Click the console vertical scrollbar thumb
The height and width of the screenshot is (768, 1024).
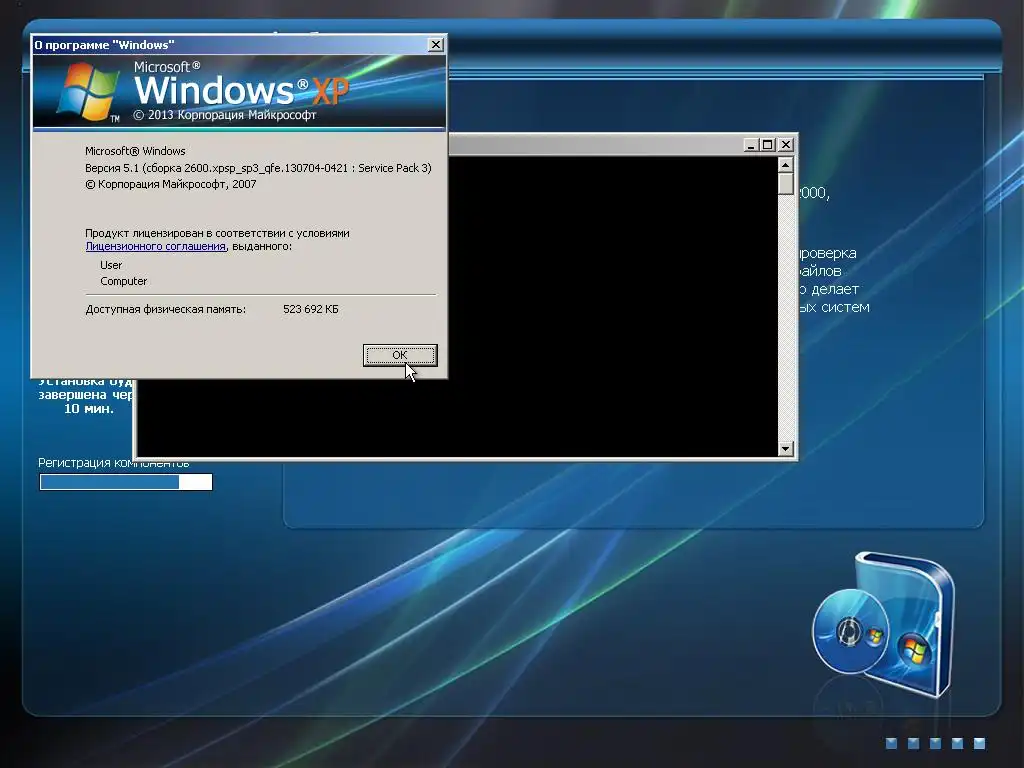(786, 184)
